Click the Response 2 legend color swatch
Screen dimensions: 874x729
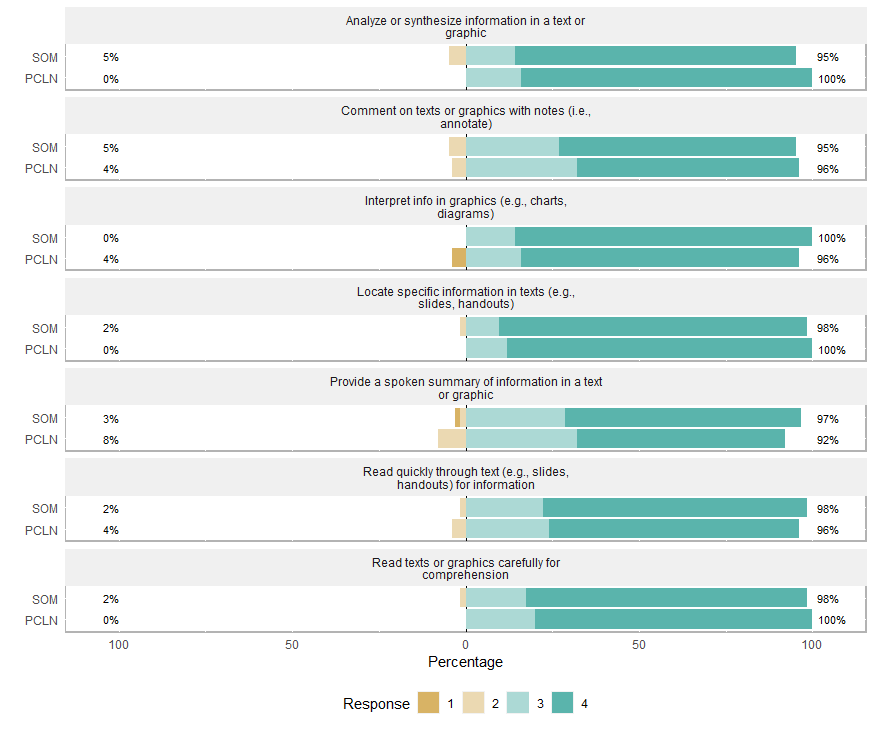[x=473, y=703]
